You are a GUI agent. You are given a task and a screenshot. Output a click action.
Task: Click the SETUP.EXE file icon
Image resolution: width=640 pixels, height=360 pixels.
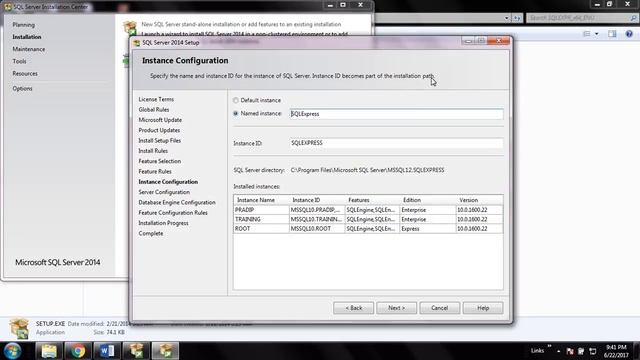19,328
